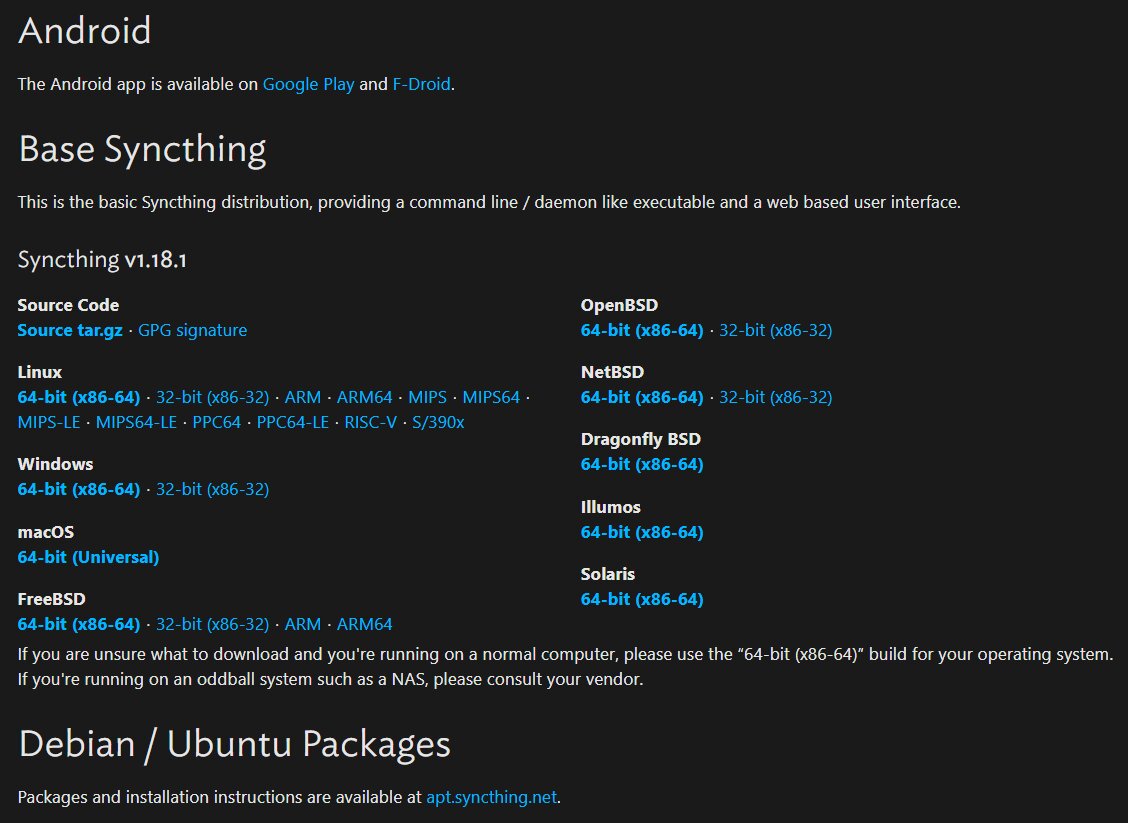Download FreeBSD 32-bit (x86-32) build
The width and height of the screenshot is (1128, 823).
point(212,624)
